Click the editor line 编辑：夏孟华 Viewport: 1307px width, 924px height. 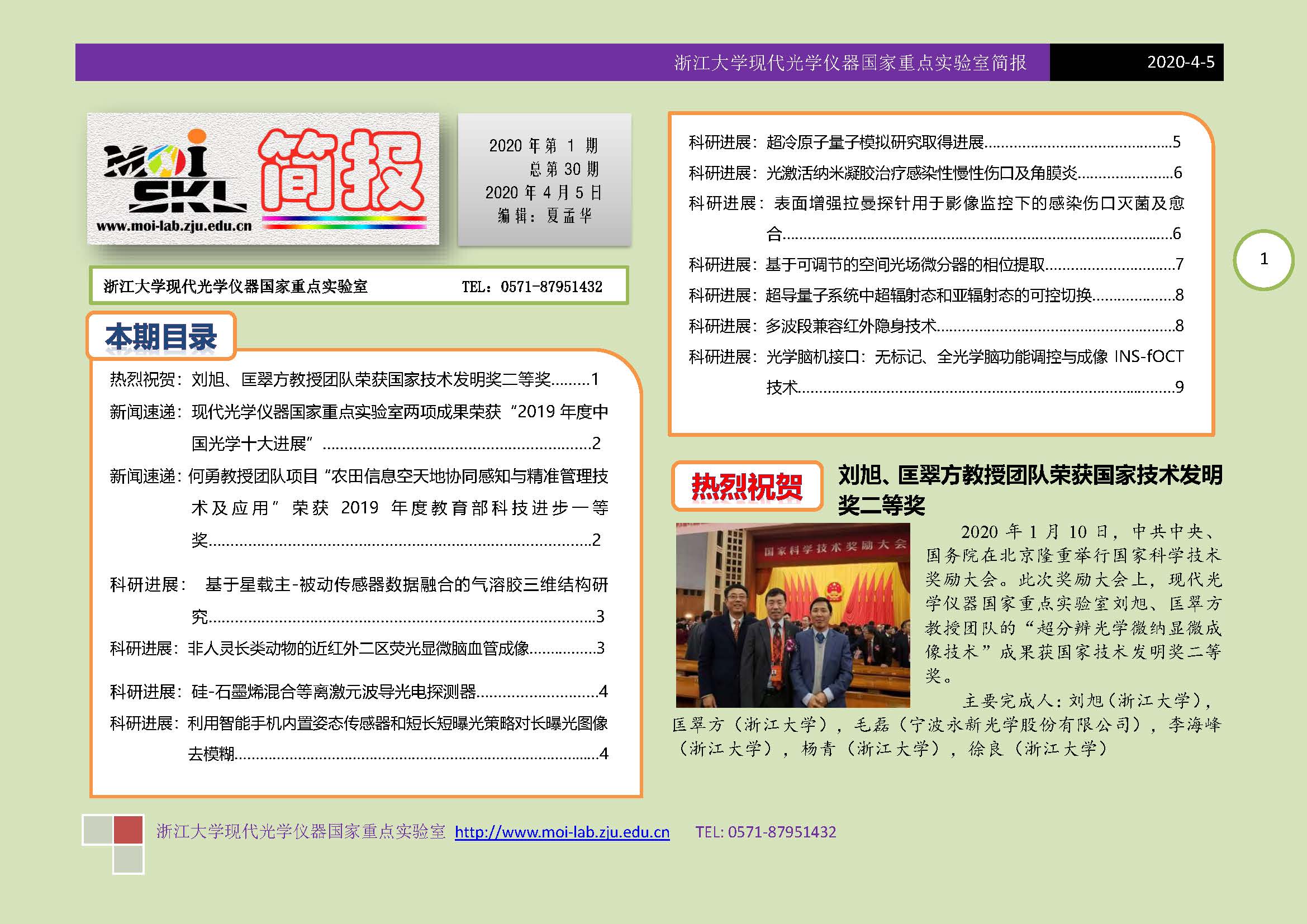pos(545,216)
